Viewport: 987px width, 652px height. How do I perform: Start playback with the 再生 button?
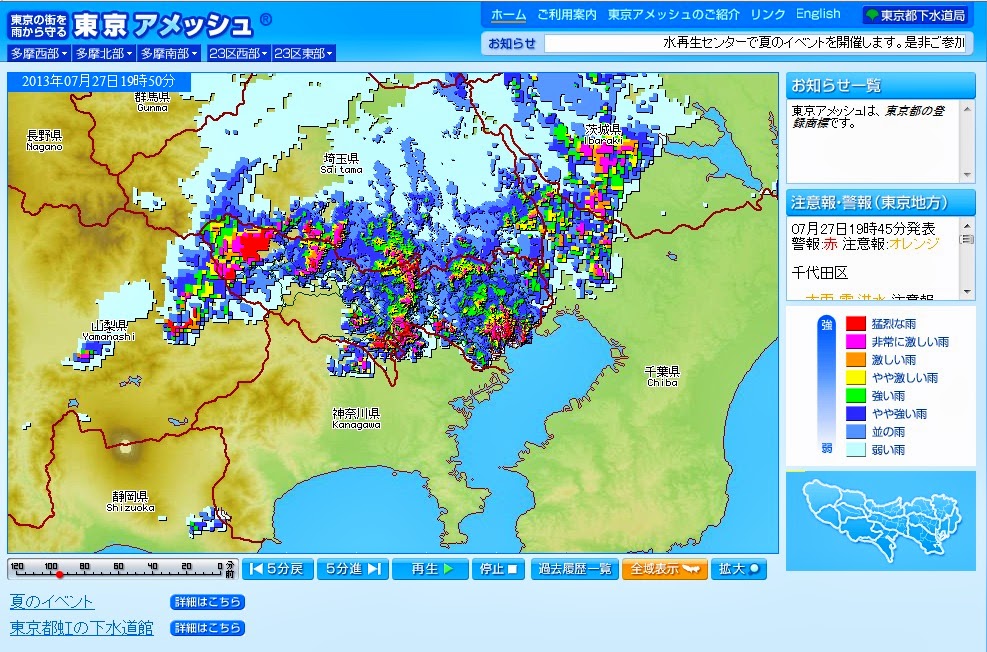[431, 569]
